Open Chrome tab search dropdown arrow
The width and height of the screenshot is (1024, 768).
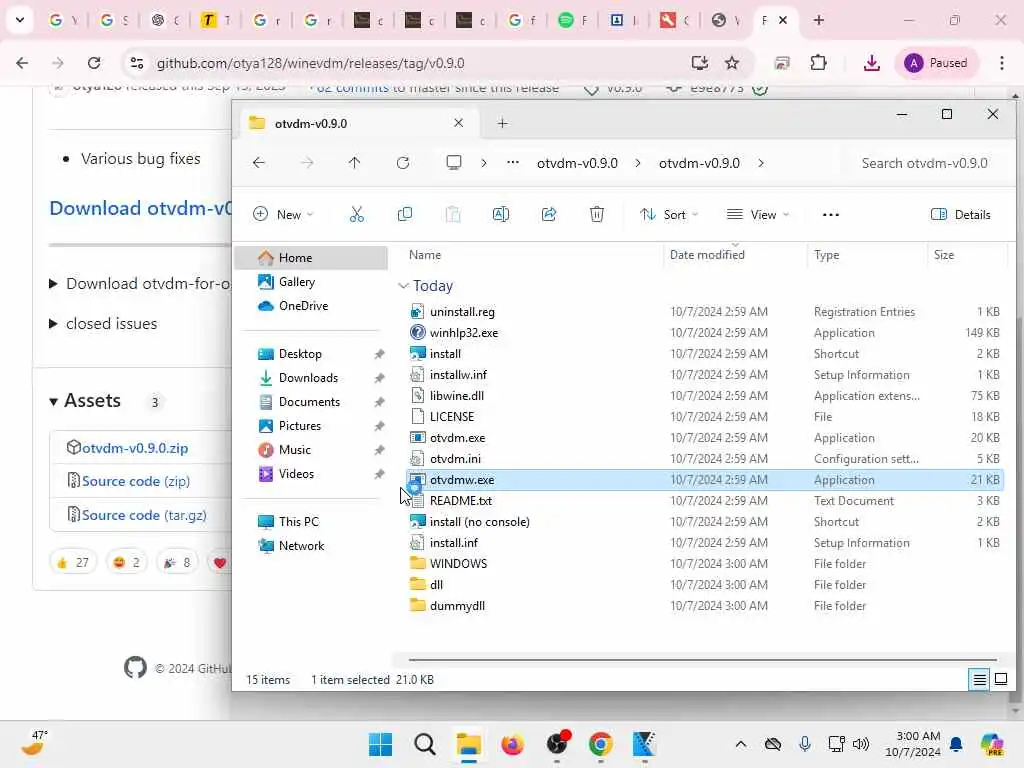20,20
